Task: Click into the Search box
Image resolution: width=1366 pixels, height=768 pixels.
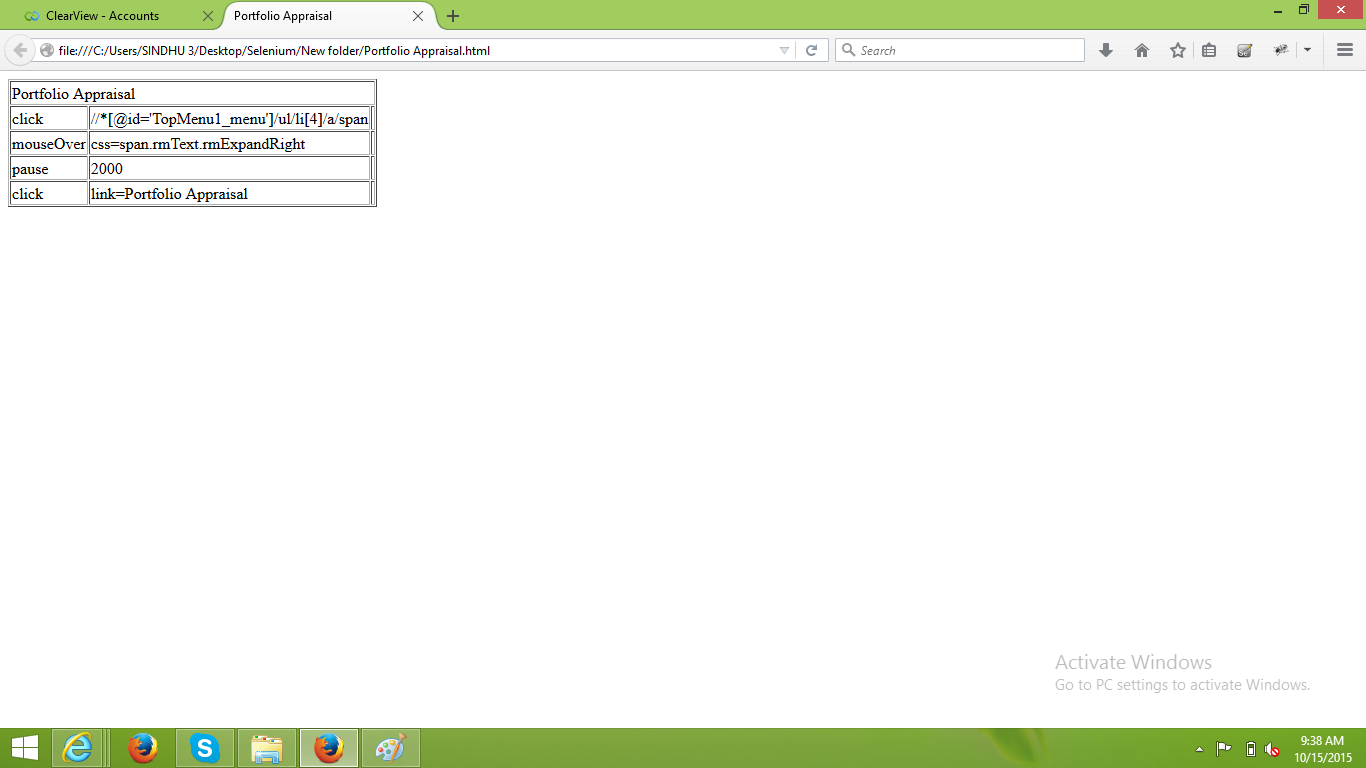Action: click(x=960, y=50)
